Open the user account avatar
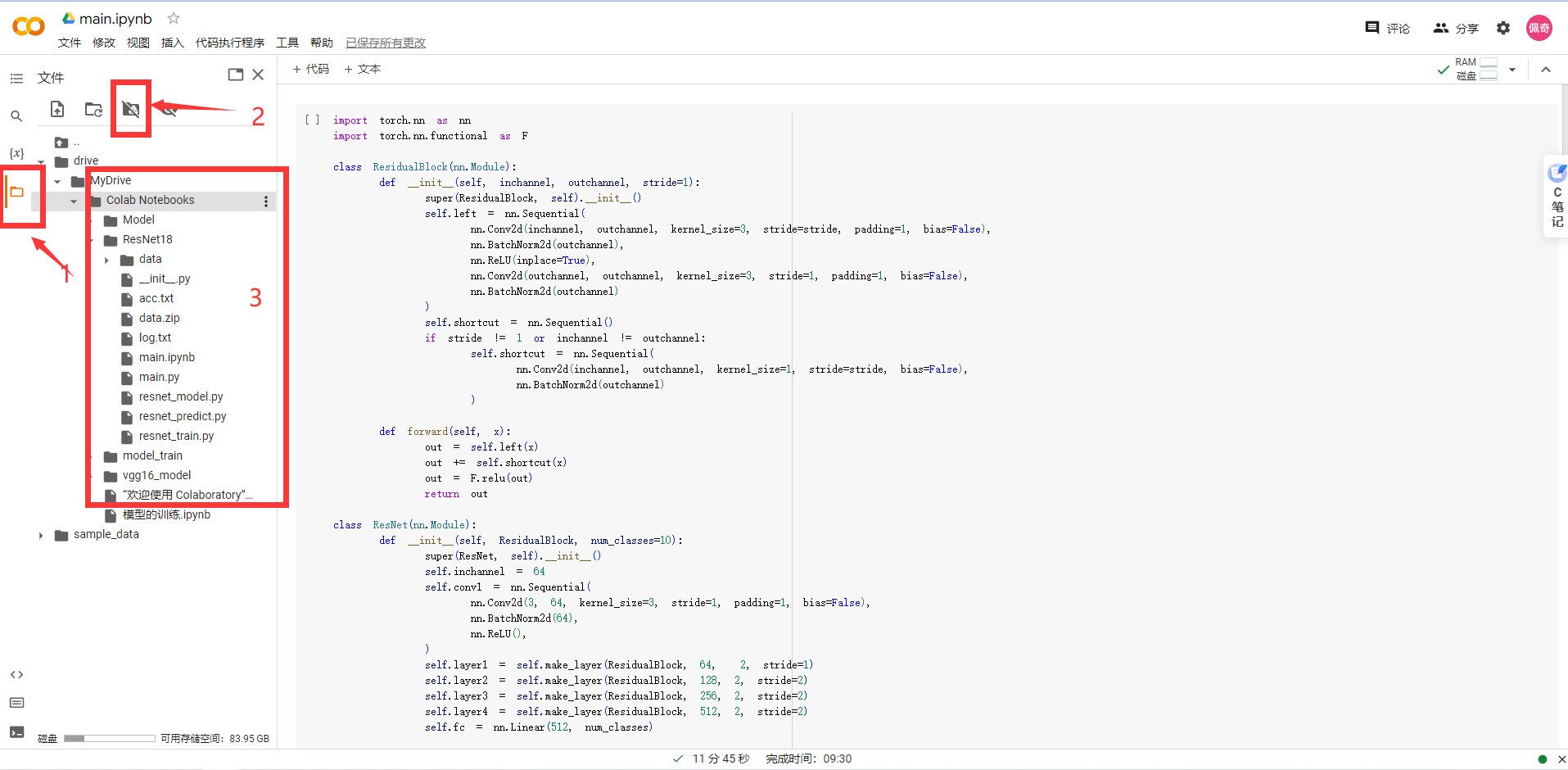 (1539, 28)
